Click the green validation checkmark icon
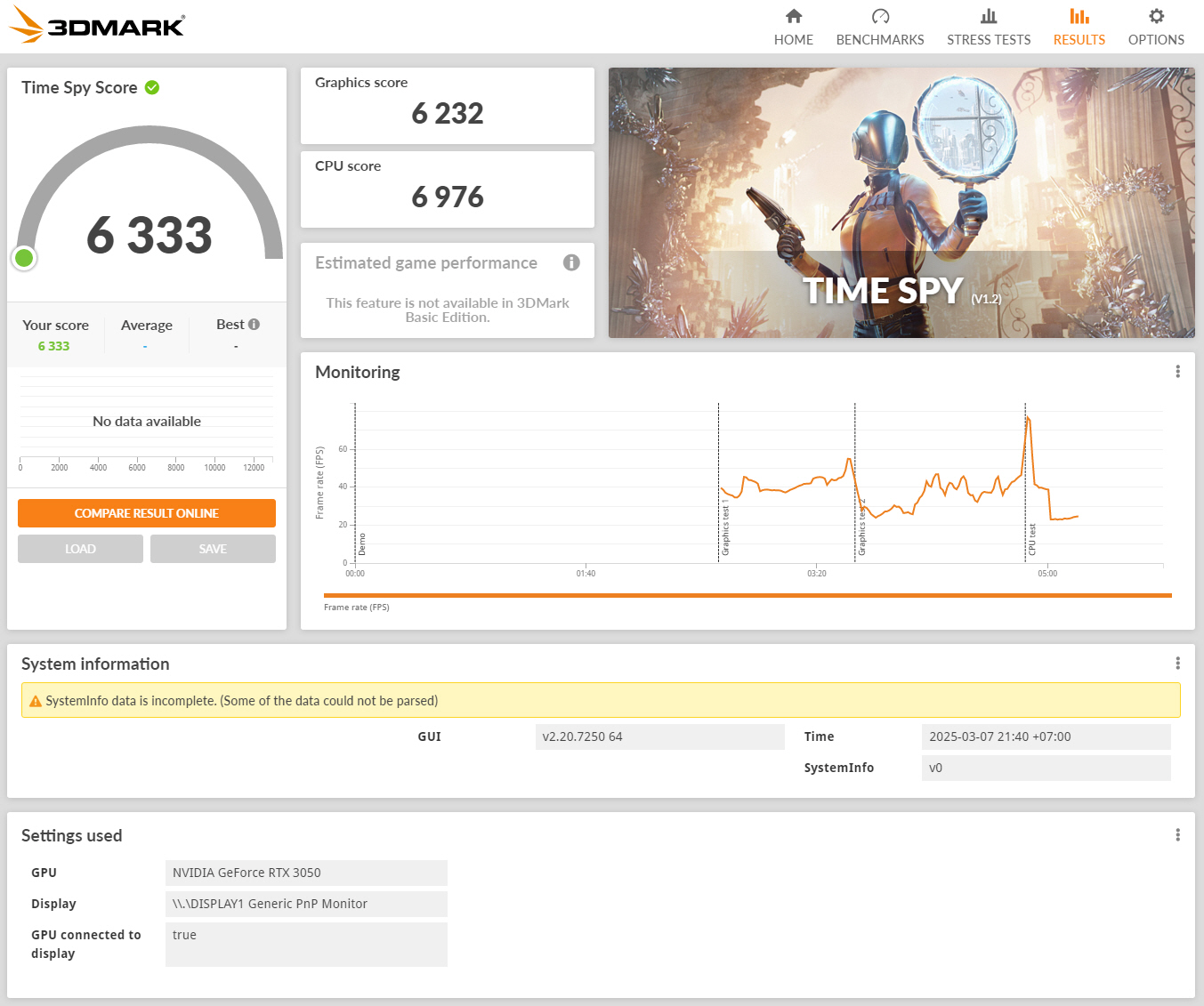Image resolution: width=1204 pixels, height=1006 pixels. click(x=152, y=87)
